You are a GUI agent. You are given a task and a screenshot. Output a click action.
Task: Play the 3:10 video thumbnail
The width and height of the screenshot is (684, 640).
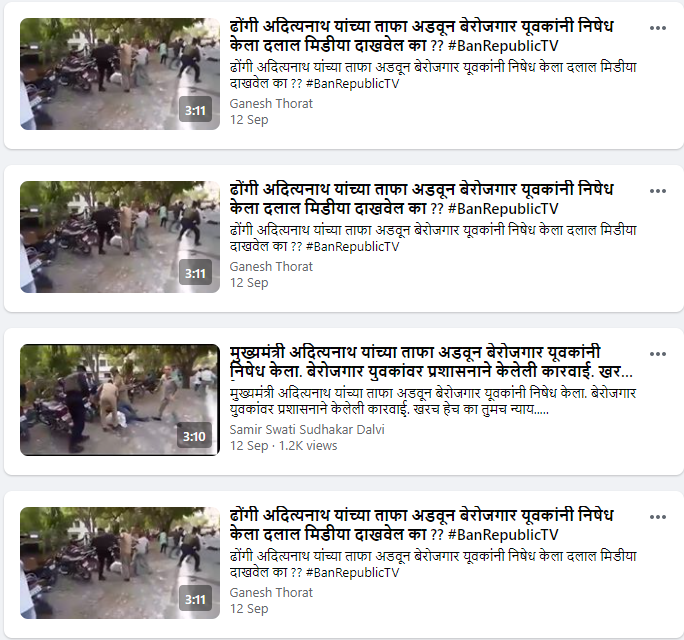tap(120, 400)
